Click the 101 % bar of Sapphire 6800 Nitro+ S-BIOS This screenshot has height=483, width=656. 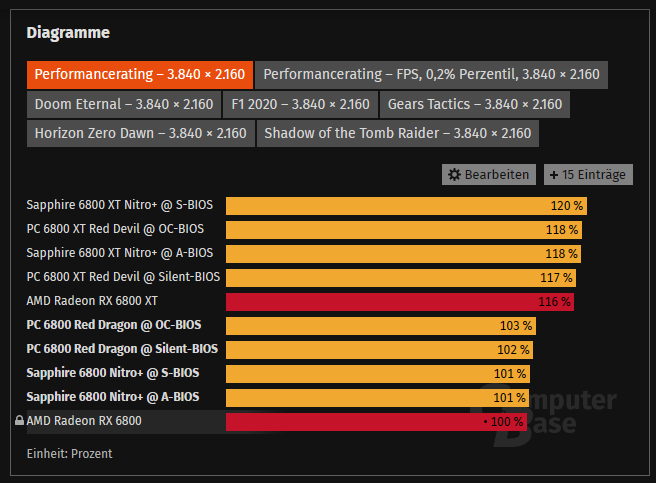pos(378,374)
